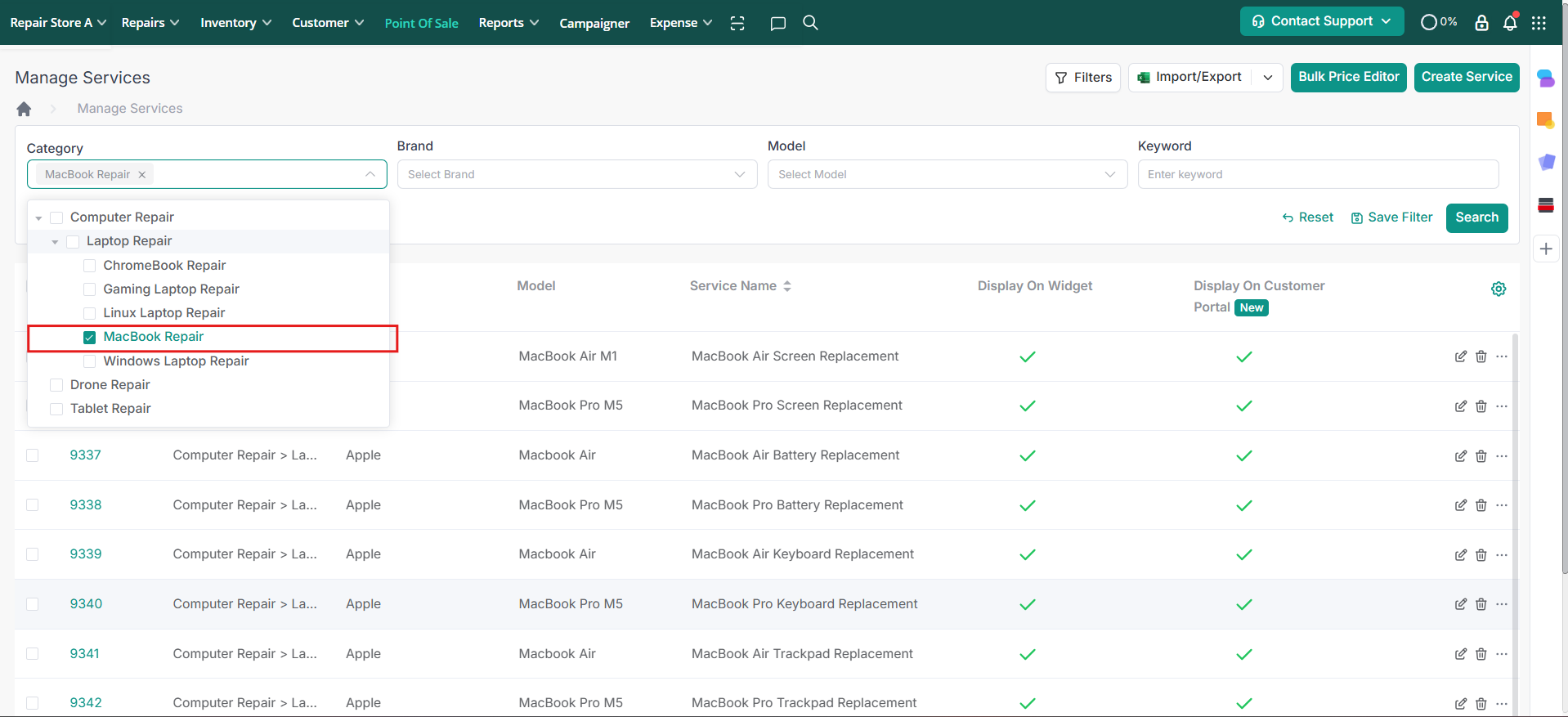Click the barcode scanner icon in navbar
The height and width of the screenshot is (717, 1568).
click(737, 23)
